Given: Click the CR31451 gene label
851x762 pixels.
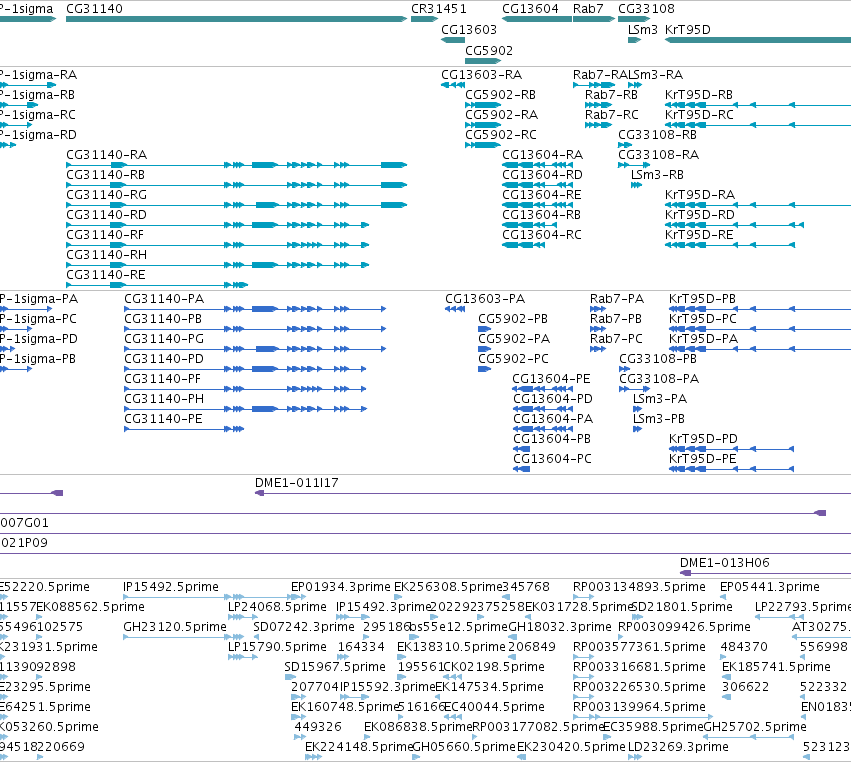Looking at the screenshot, I should pyautogui.click(x=439, y=9).
